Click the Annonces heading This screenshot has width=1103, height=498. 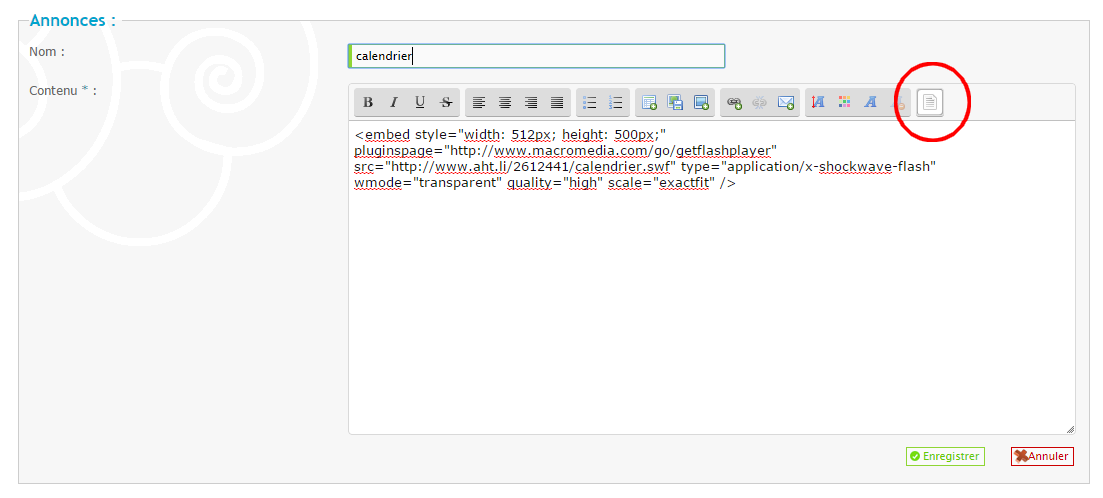72,20
